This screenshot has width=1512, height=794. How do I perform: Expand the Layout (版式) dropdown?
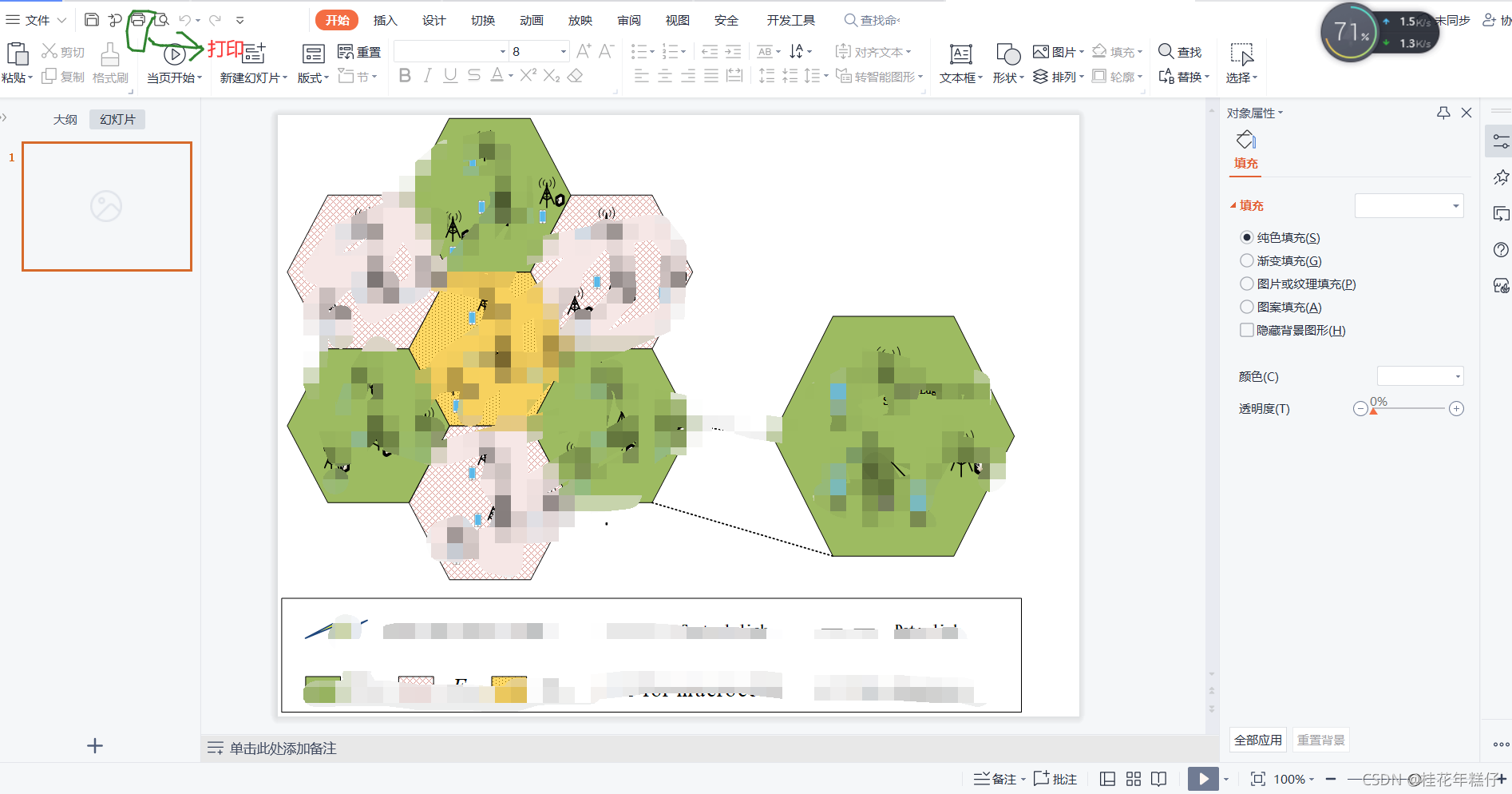313,77
